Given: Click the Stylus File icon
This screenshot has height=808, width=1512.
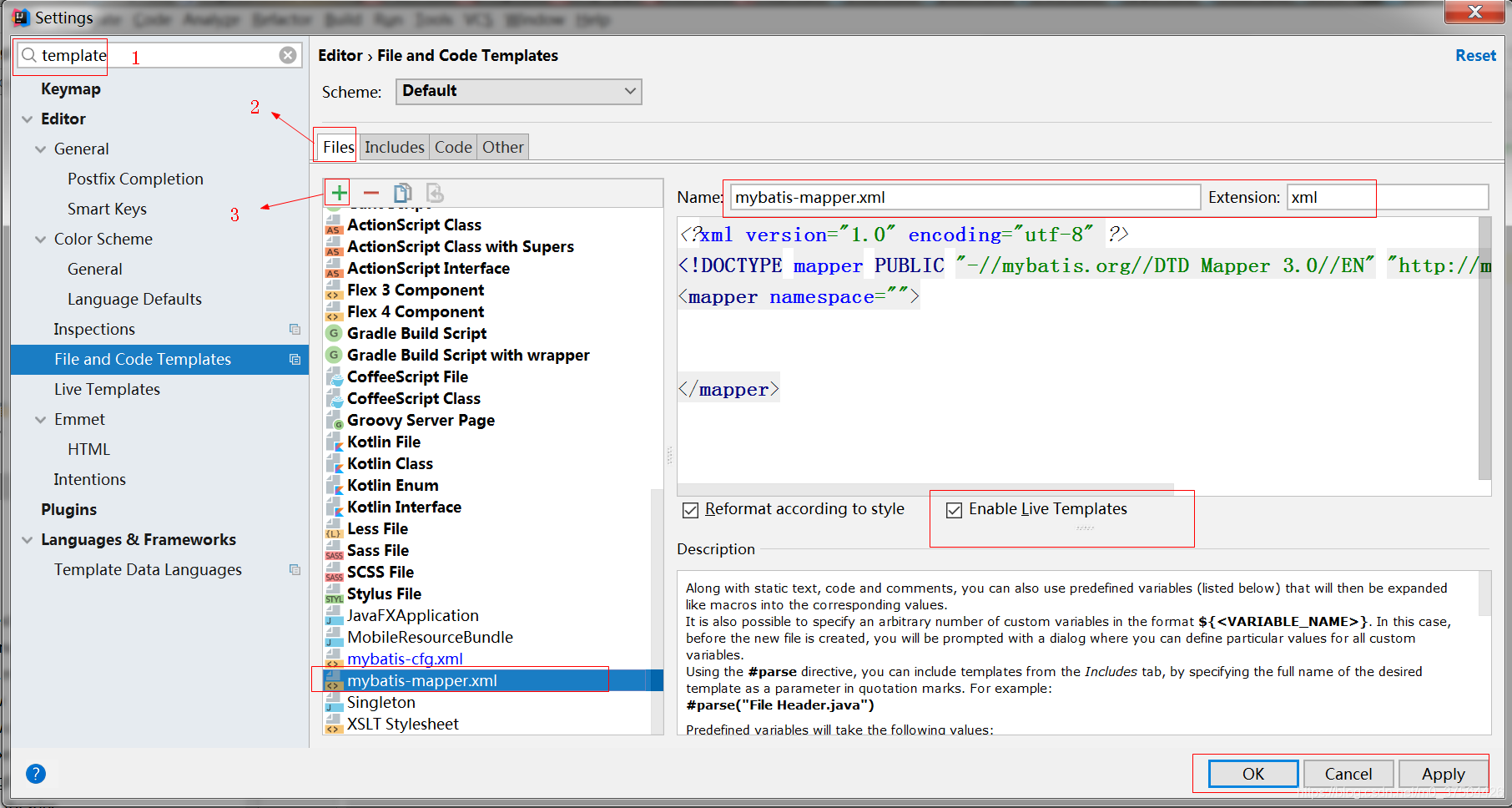Looking at the screenshot, I should pyautogui.click(x=334, y=594).
